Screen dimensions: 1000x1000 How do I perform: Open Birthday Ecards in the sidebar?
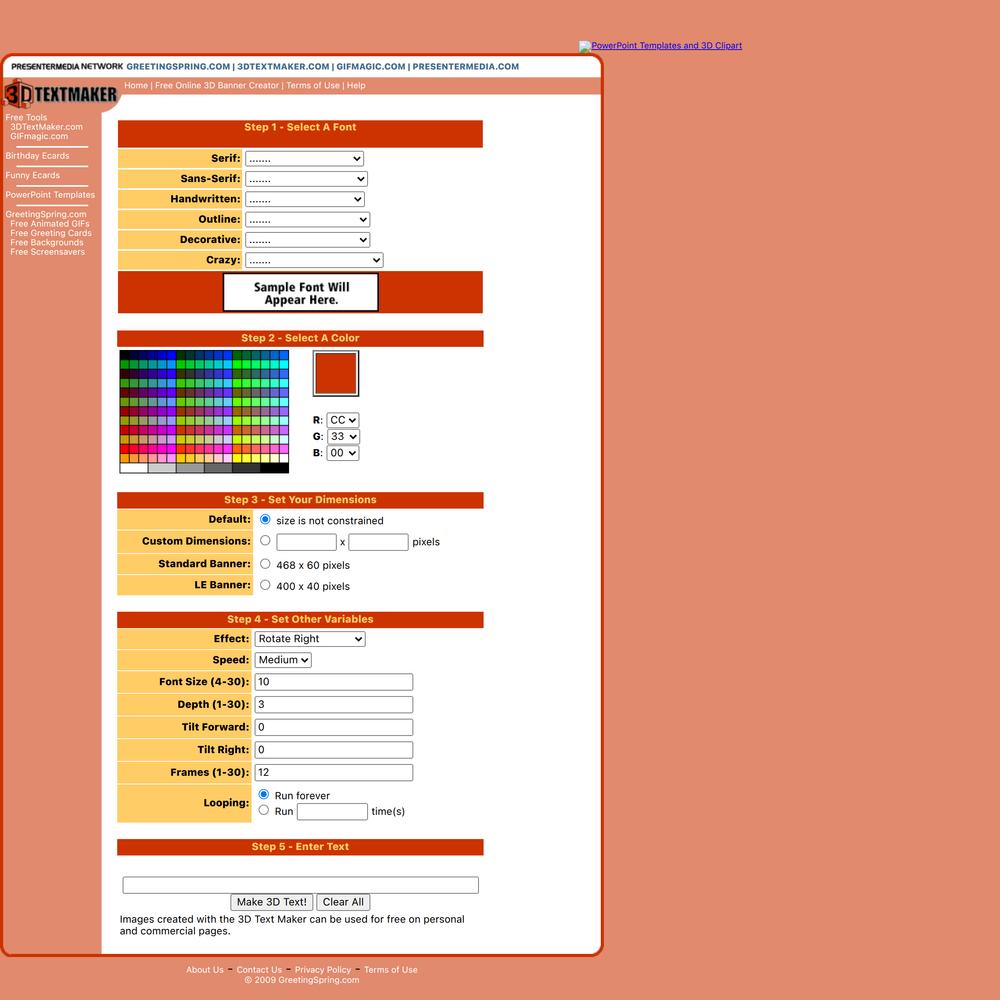38,156
